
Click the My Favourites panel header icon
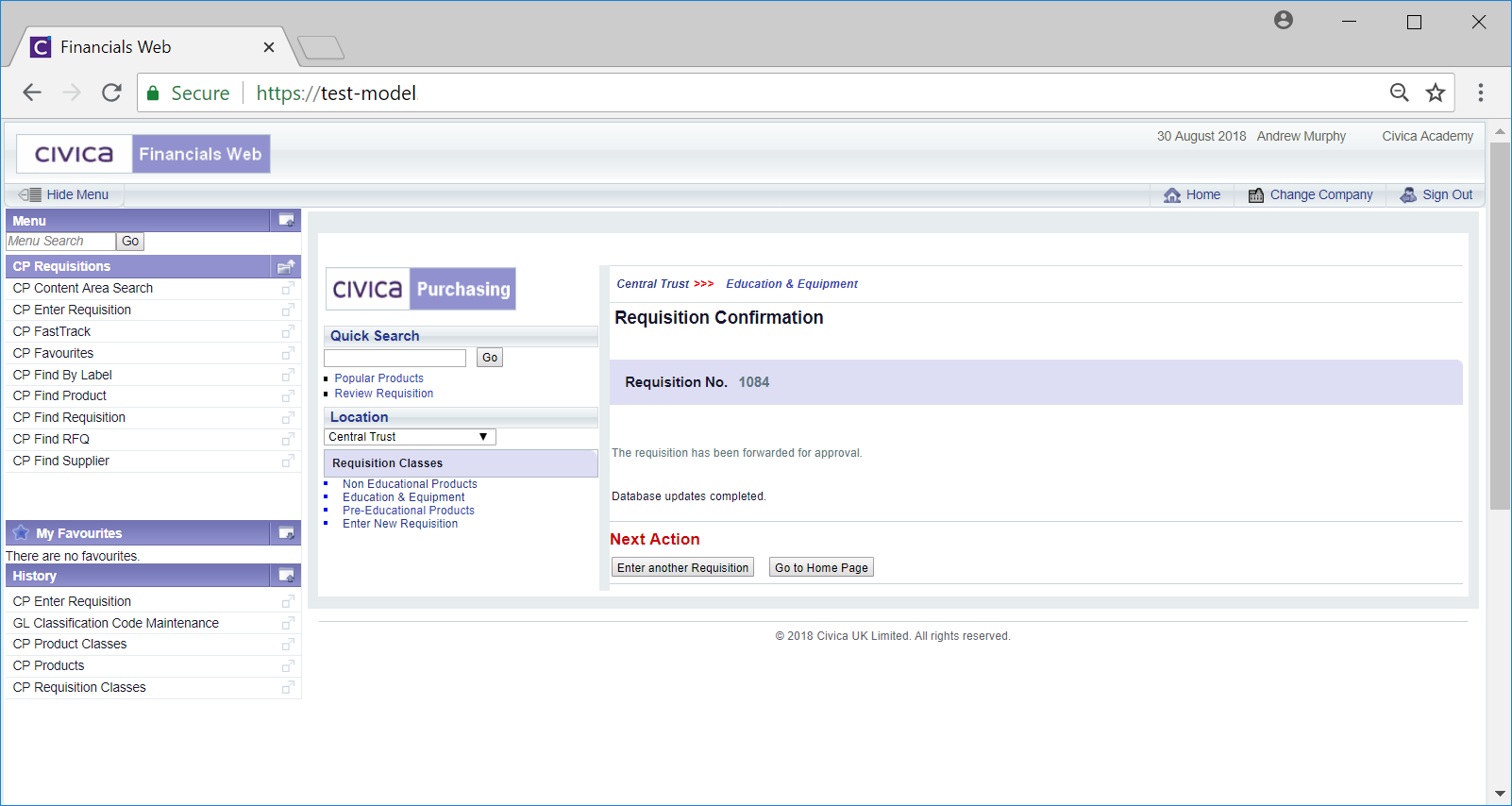286,533
